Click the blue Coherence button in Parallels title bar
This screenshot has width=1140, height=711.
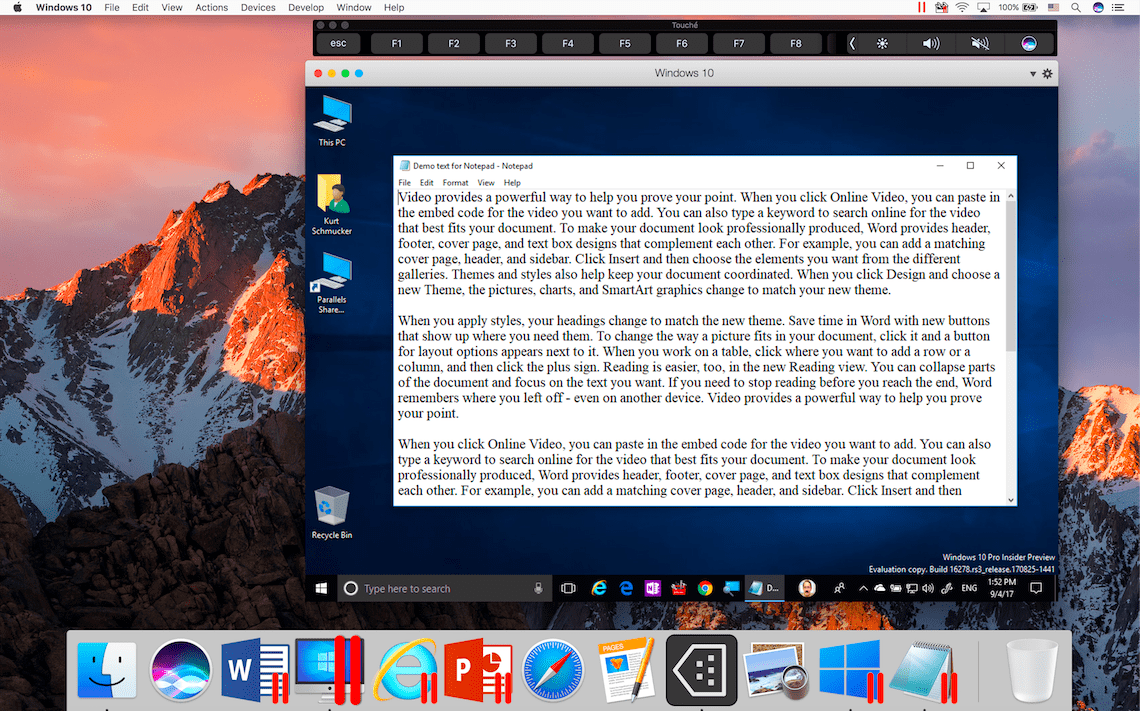click(358, 73)
